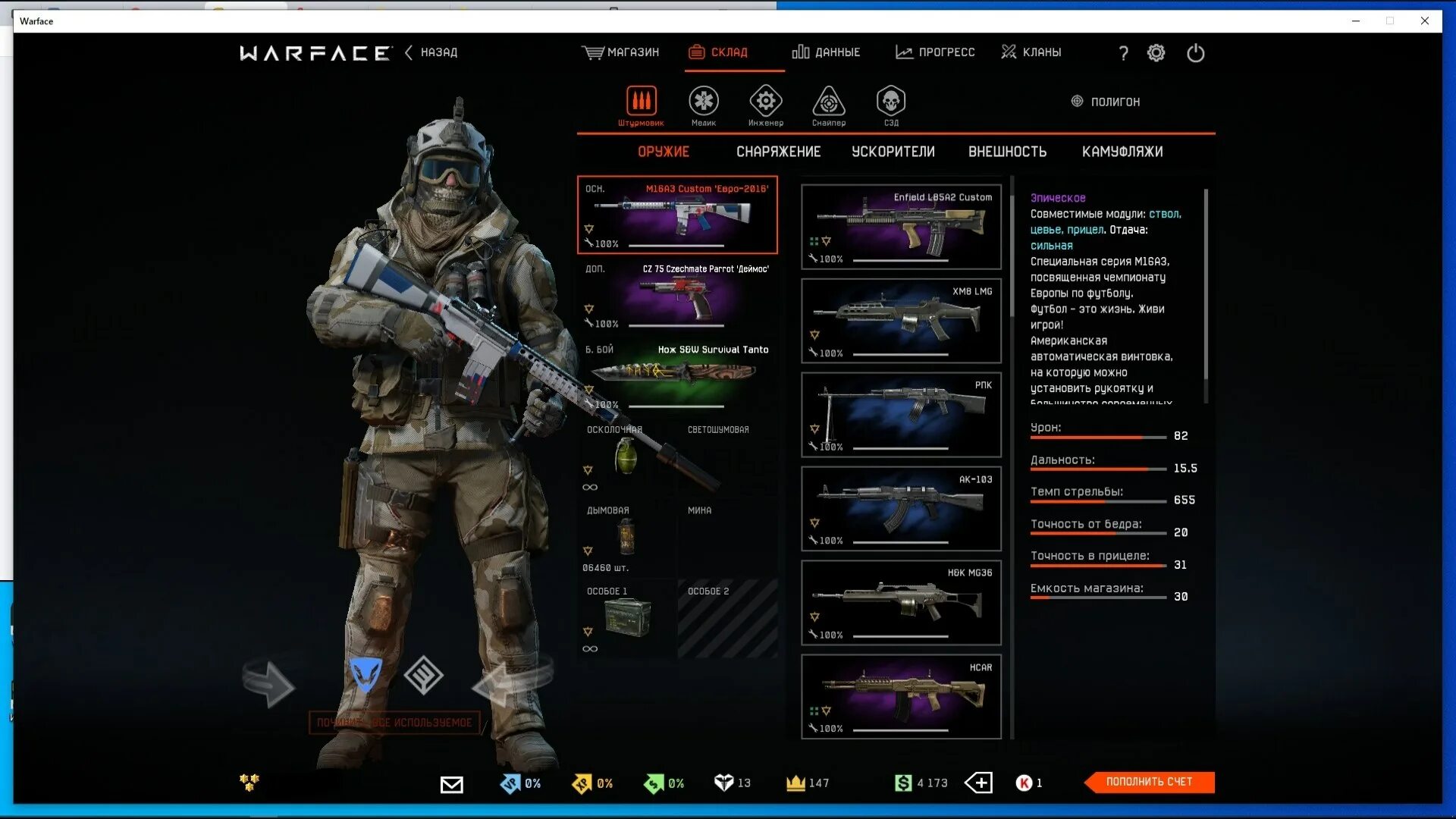
Task: Open the МАГАЗИН menu
Action: pos(620,52)
